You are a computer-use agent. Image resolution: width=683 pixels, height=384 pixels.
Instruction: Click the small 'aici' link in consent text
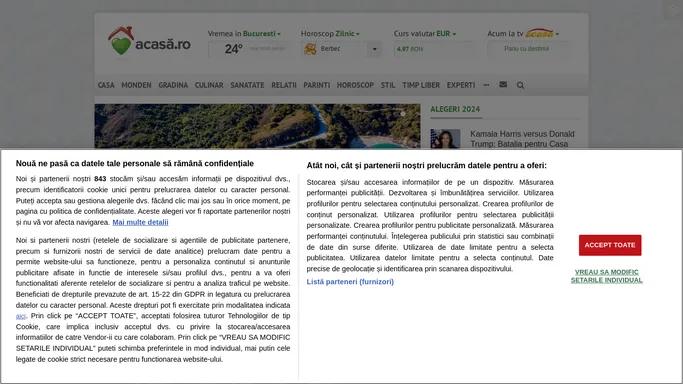tap(20, 316)
